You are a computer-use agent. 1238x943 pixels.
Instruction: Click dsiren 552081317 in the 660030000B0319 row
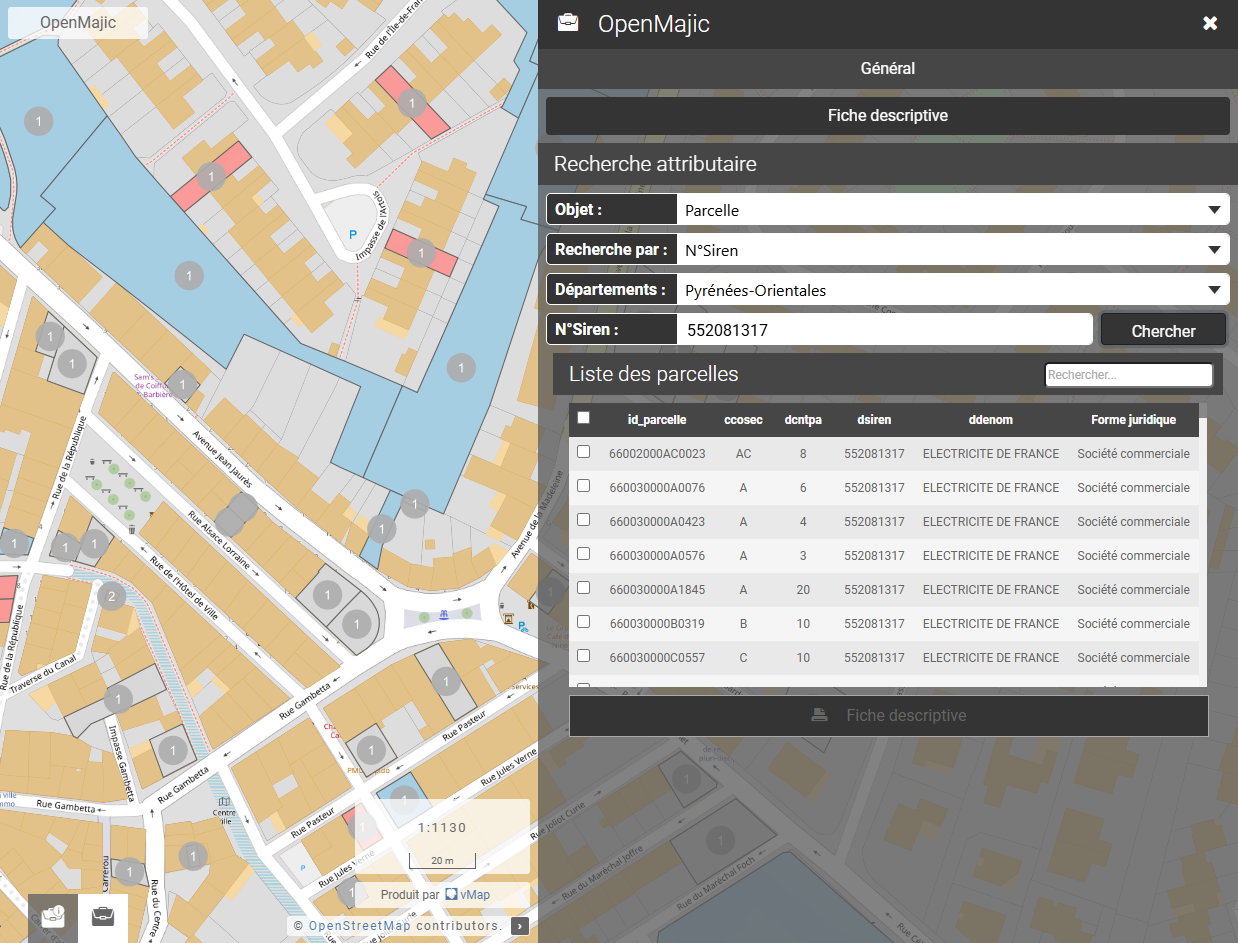[x=874, y=624]
